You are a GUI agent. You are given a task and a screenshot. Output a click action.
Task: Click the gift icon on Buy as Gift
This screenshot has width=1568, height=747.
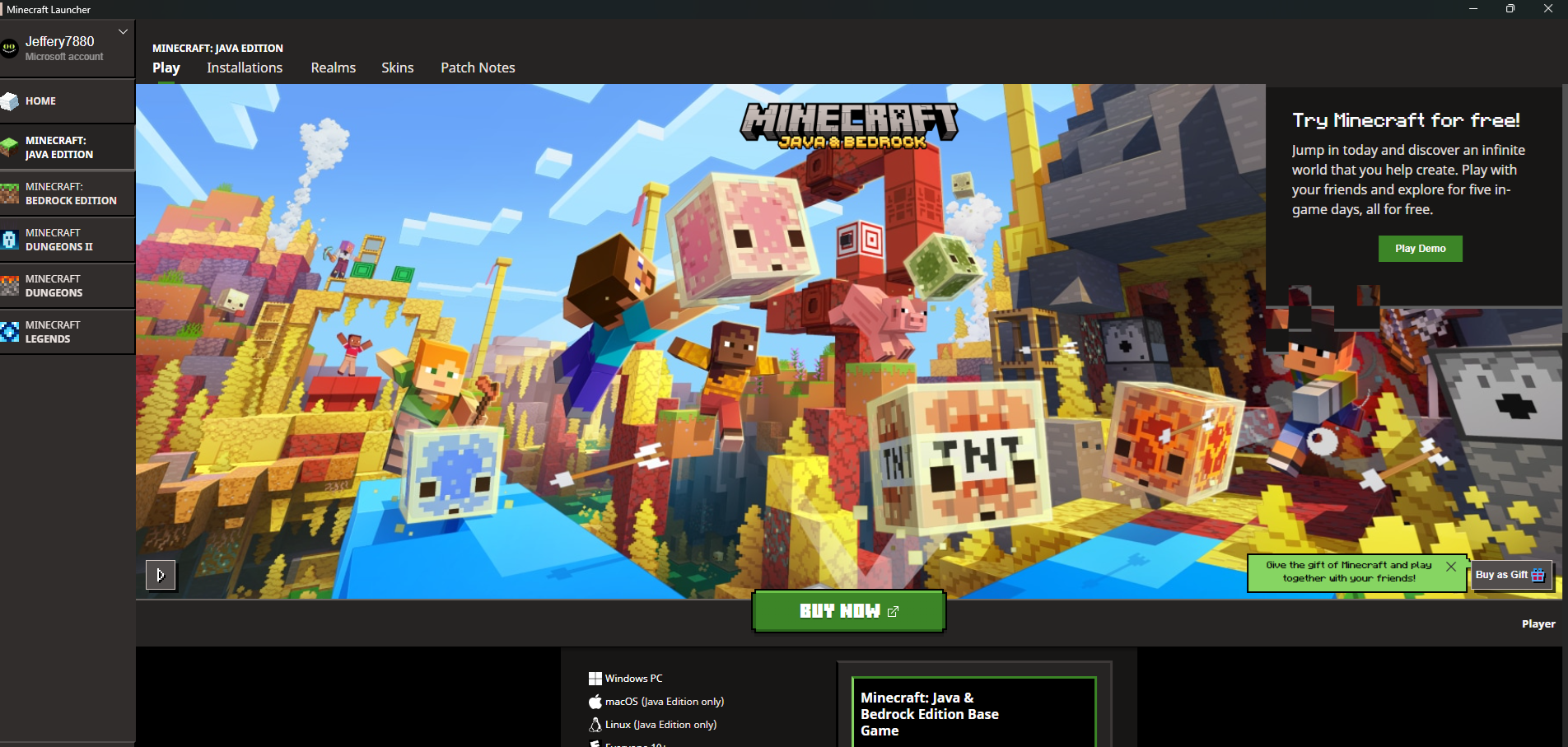click(x=1538, y=575)
